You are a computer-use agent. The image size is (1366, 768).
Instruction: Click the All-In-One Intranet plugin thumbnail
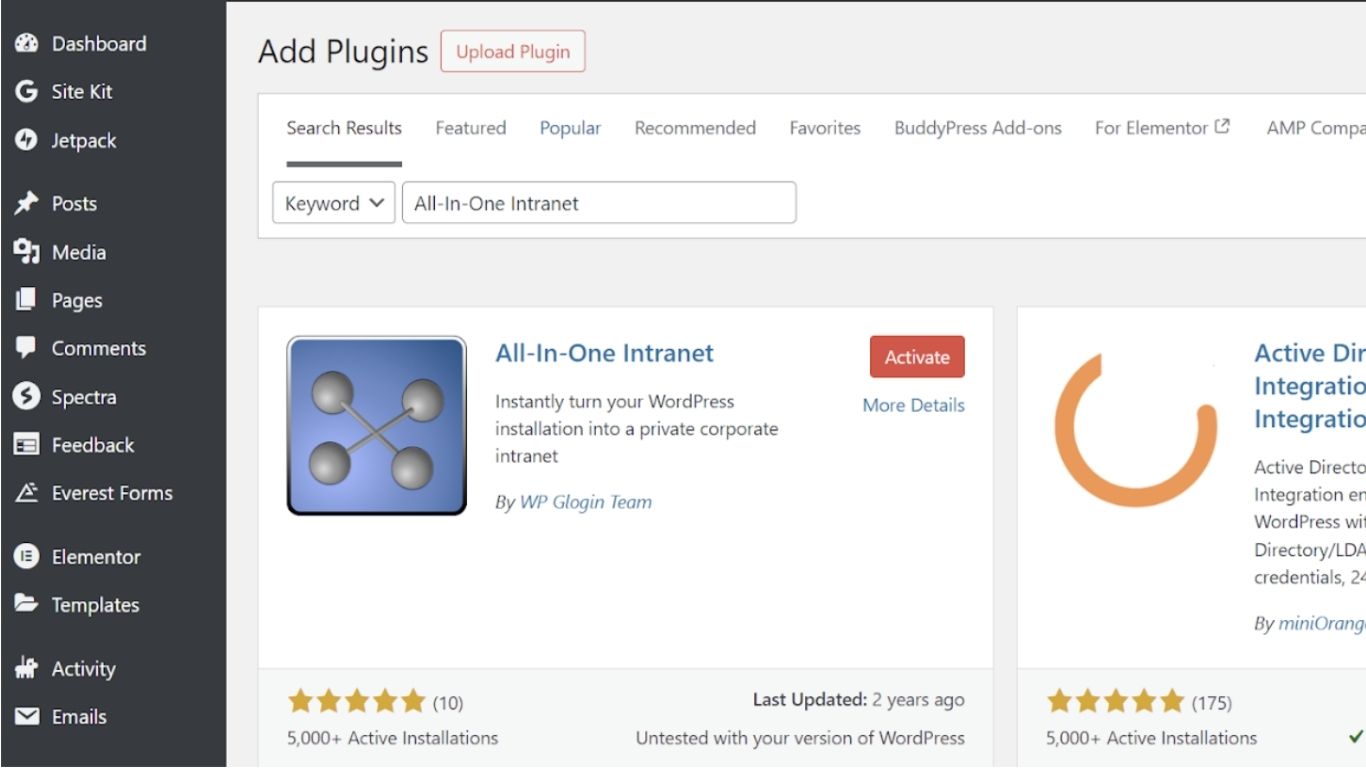tap(376, 426)
